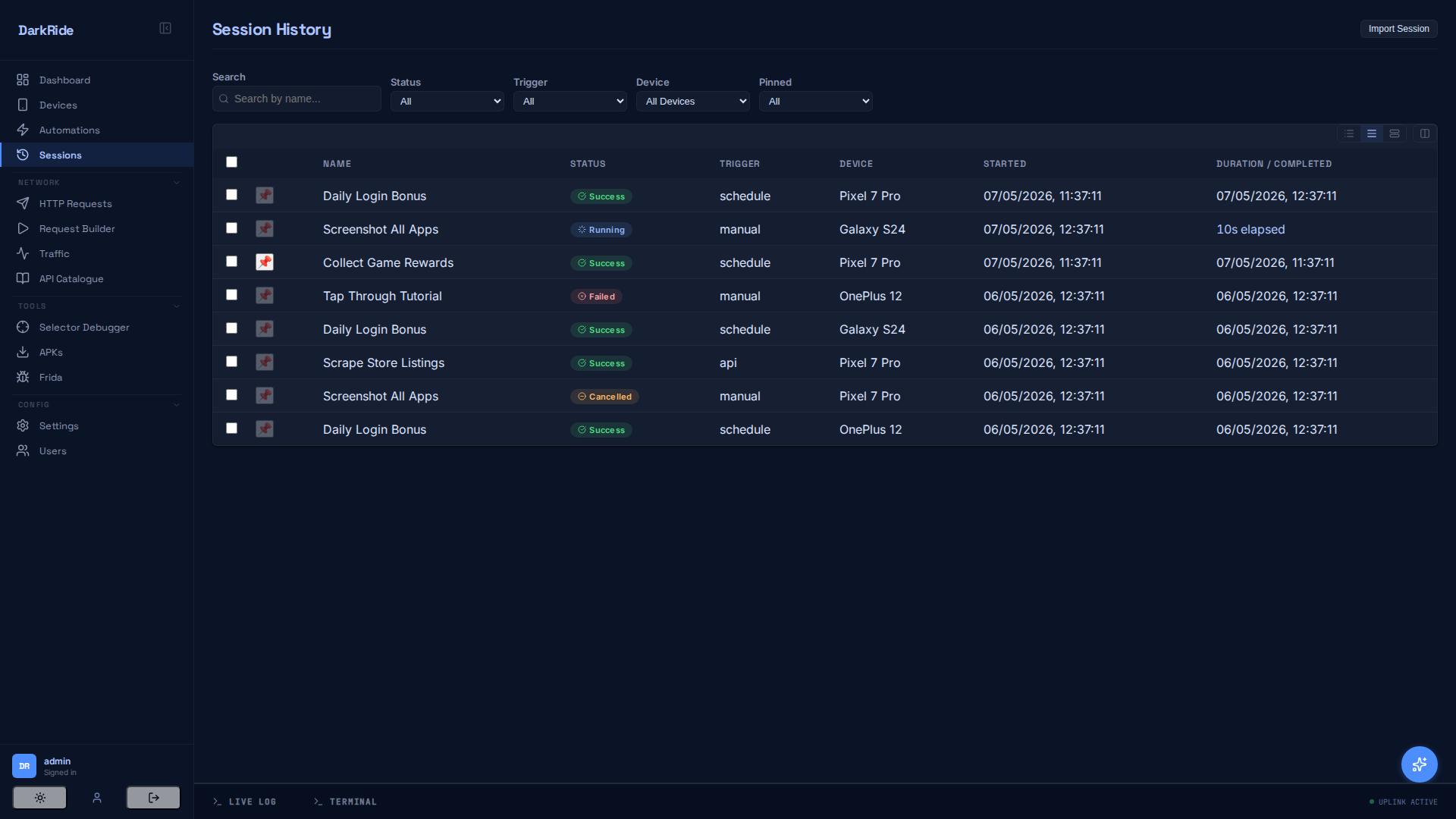Sort by the STARTED column header
The height and width of the screenshot is (819, 1456).
coord(1005,164)
